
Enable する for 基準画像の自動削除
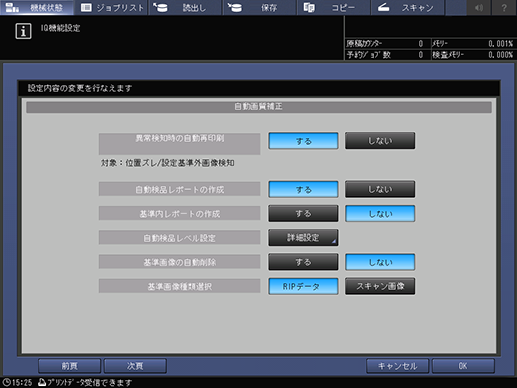303,262
